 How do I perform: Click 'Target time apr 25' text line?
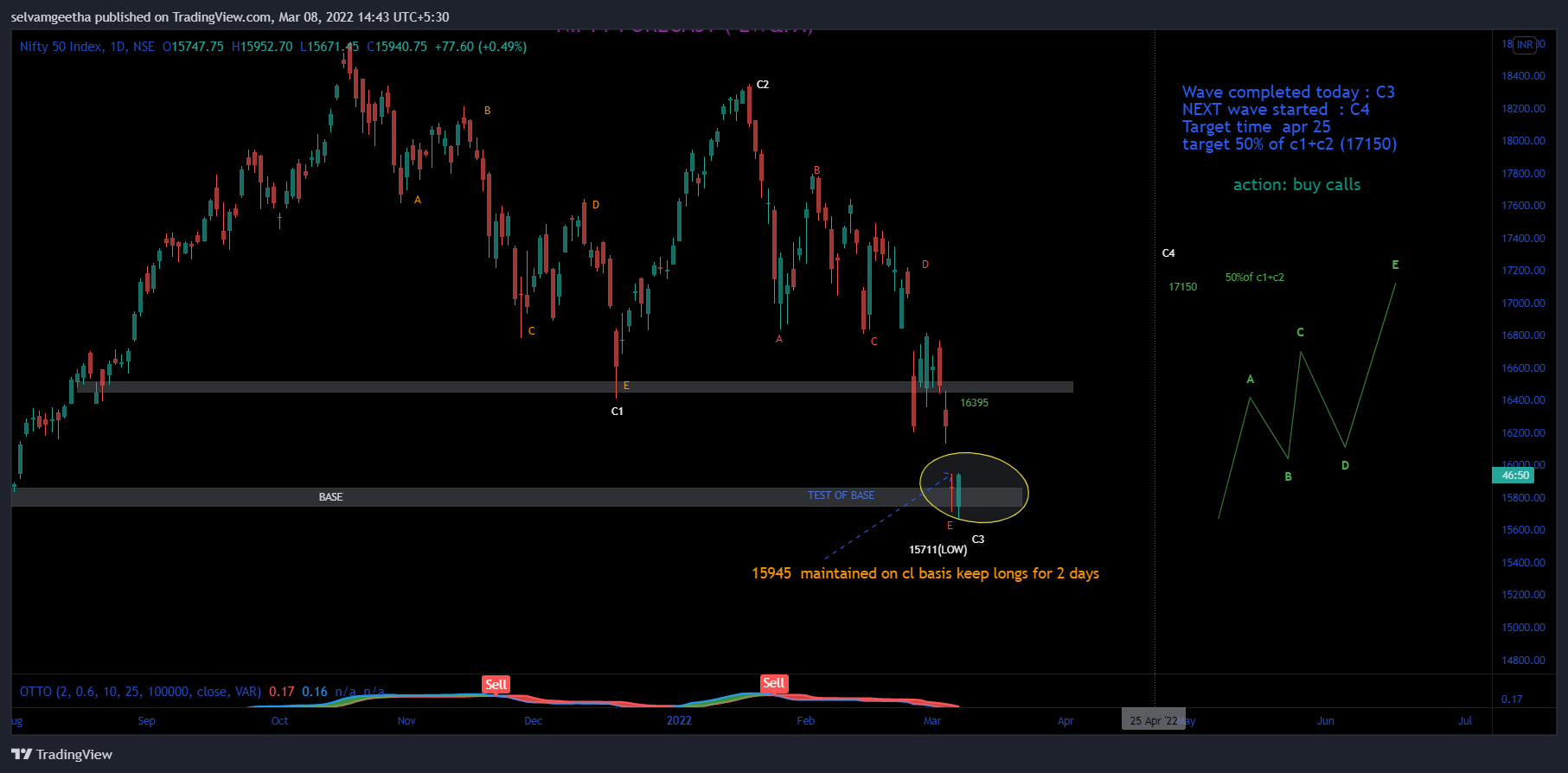(1256, 126)
